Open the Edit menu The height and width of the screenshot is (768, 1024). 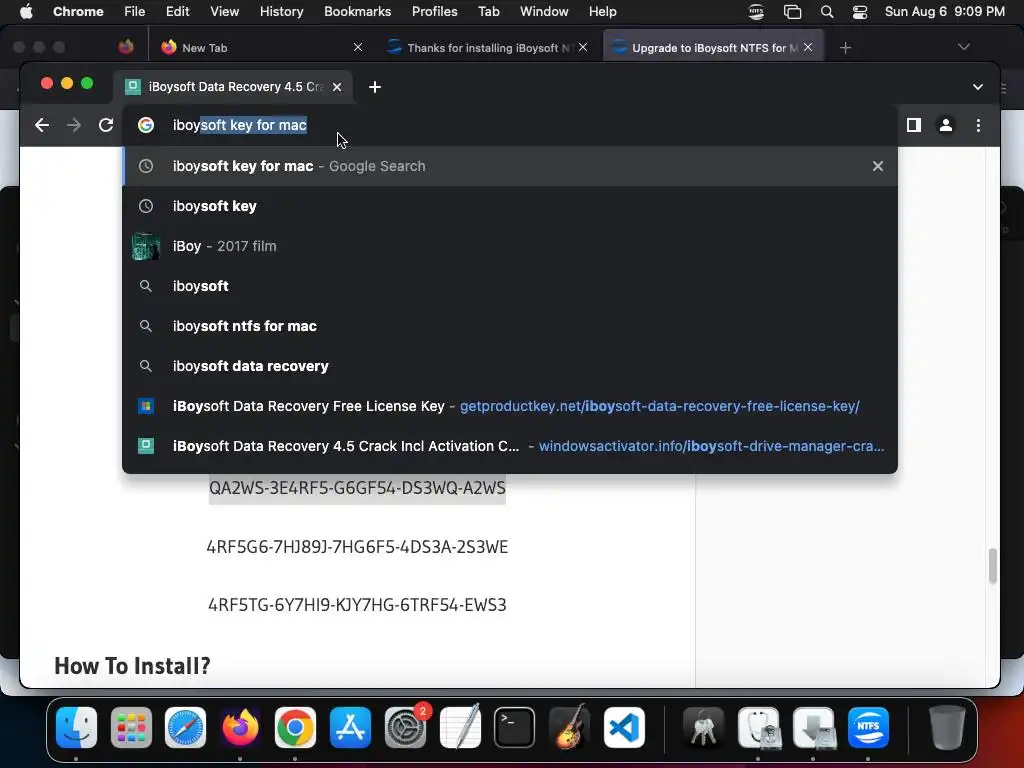pyautogui.click(x=177, y=11)
